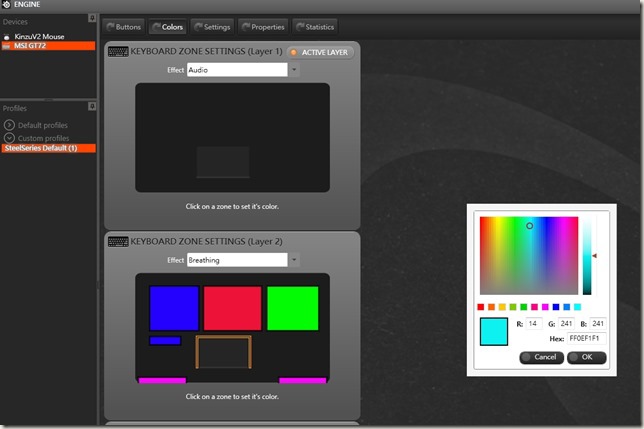
Task: Click the G value field
Action: 566,324
